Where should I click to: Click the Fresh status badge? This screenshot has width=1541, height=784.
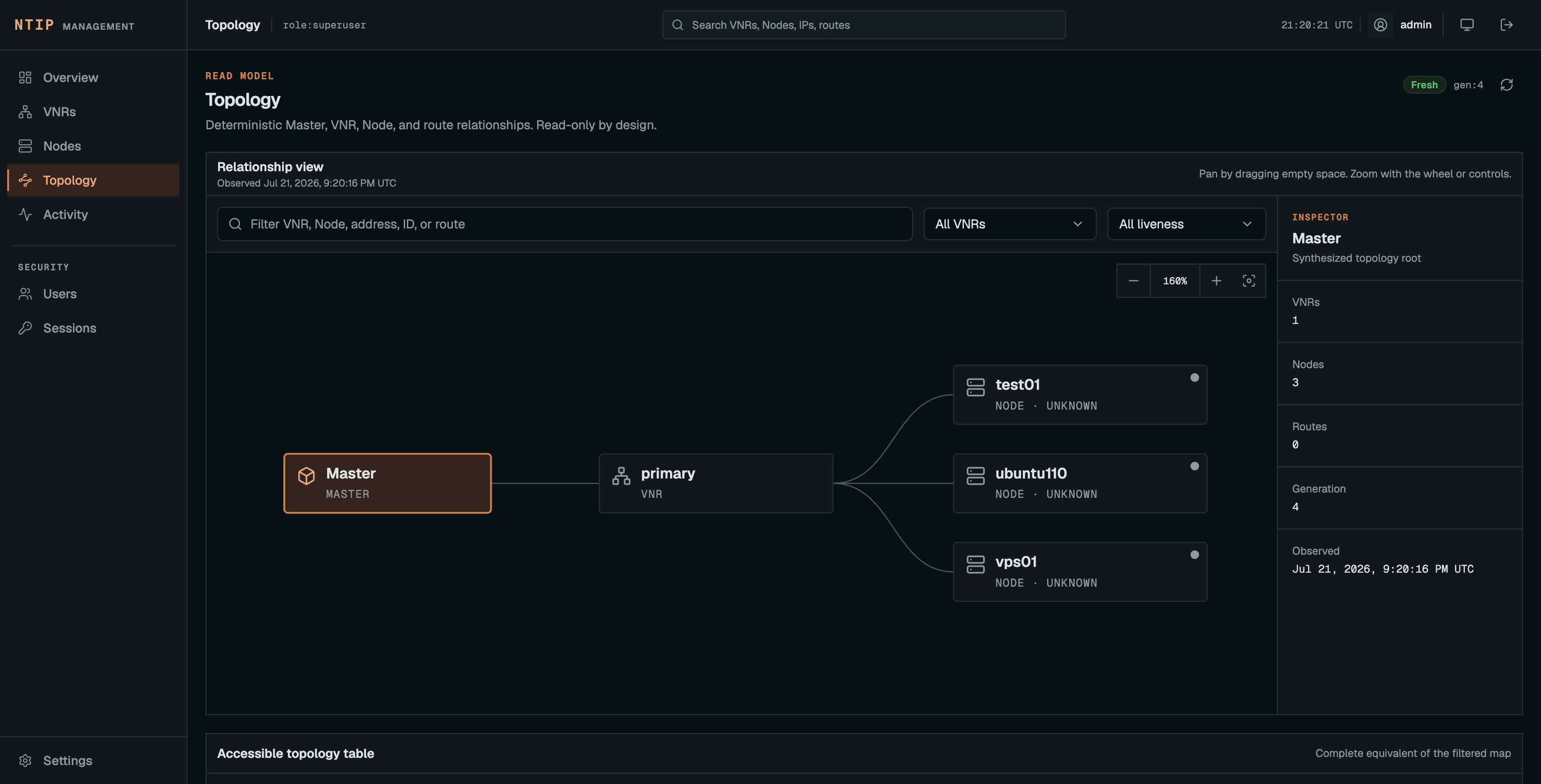point(1424,85)
